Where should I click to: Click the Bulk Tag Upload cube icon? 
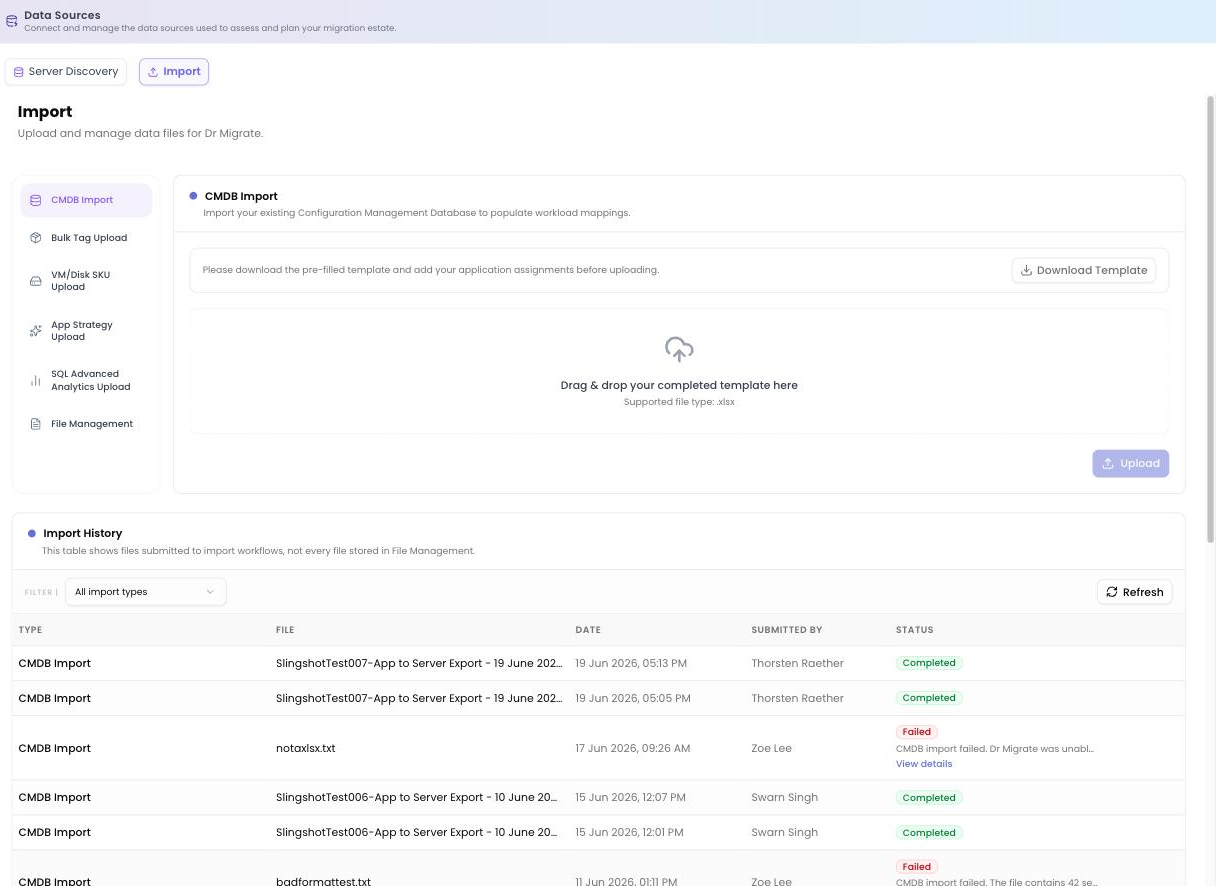pos(36,238)
